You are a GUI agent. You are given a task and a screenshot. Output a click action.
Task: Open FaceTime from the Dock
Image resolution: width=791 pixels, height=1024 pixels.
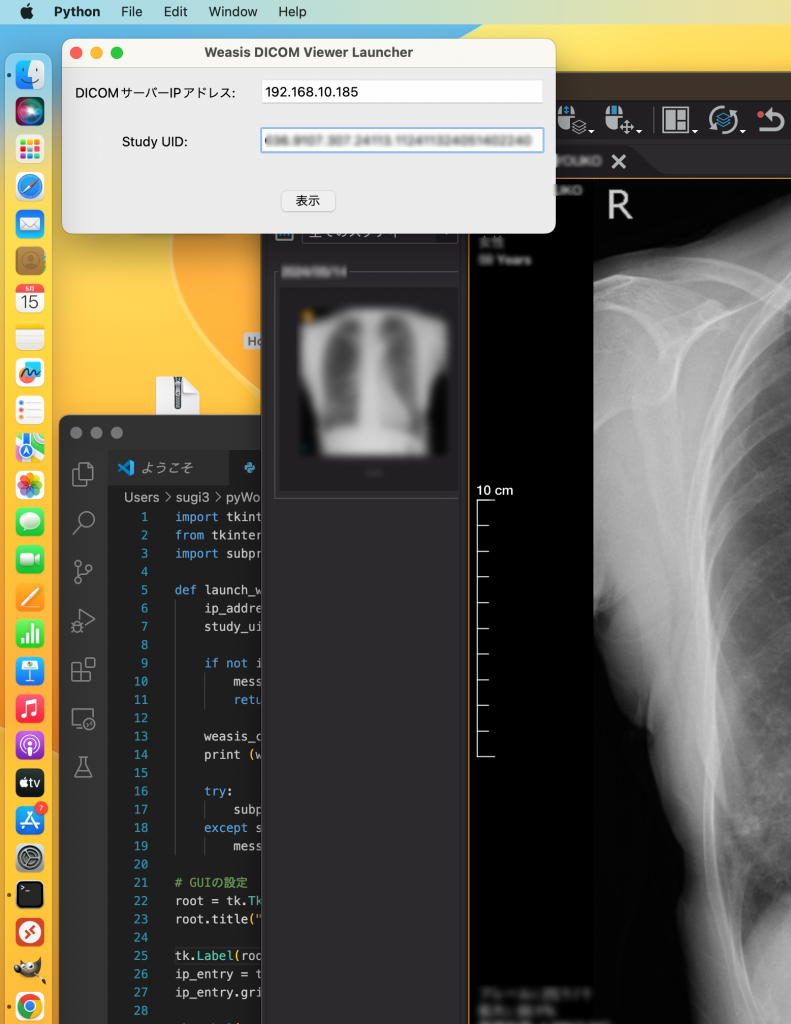coord(30,560)
